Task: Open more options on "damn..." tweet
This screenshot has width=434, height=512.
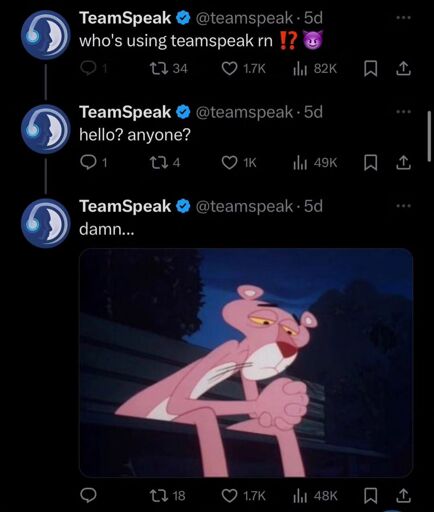Action: click(404, 206)
